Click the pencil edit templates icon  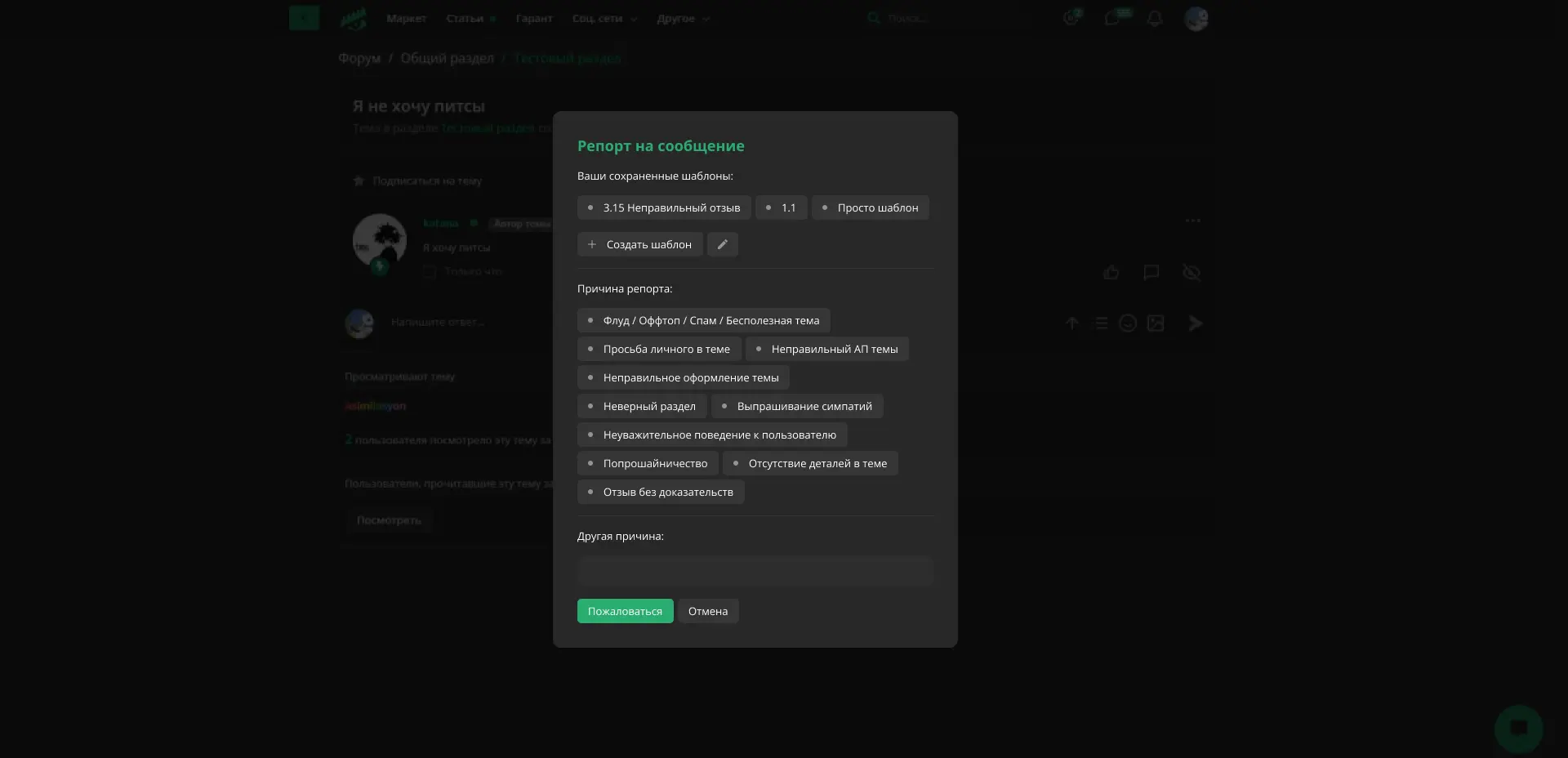722,244
